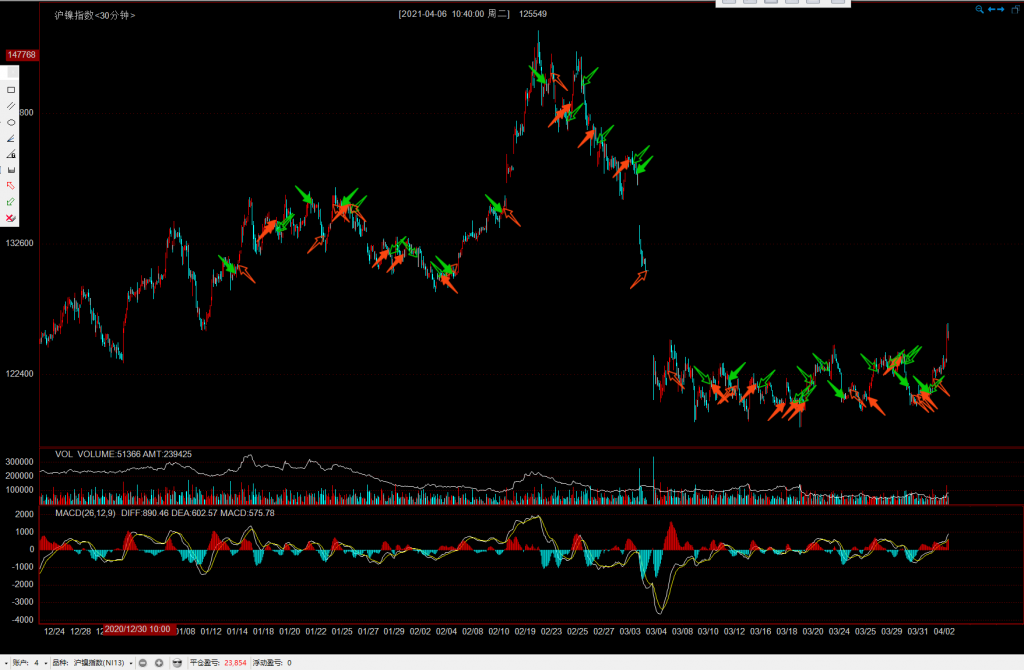The width and height of the screenshot is (1024, 670).
Task: Select the parallel lines drawing tool
Action: tap(11, 105)
